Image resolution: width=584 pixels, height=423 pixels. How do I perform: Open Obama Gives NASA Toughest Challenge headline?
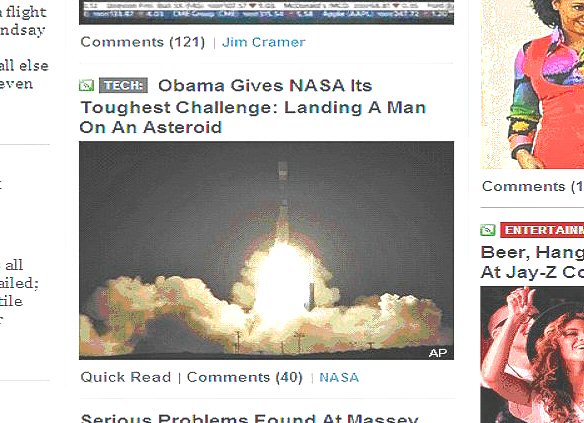pos(253,106)
